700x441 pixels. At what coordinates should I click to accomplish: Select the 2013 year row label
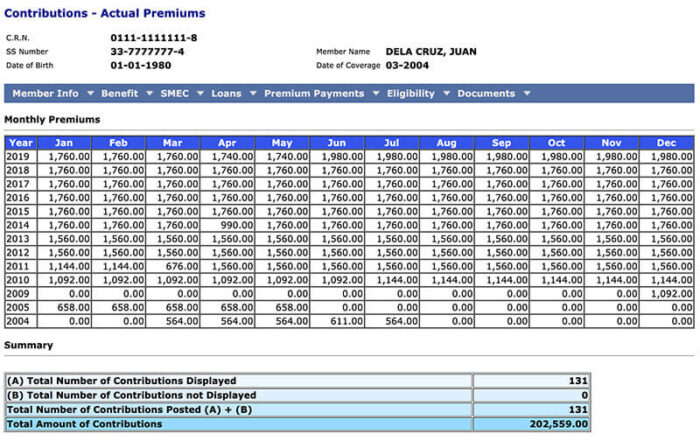(x=18, y=239)
